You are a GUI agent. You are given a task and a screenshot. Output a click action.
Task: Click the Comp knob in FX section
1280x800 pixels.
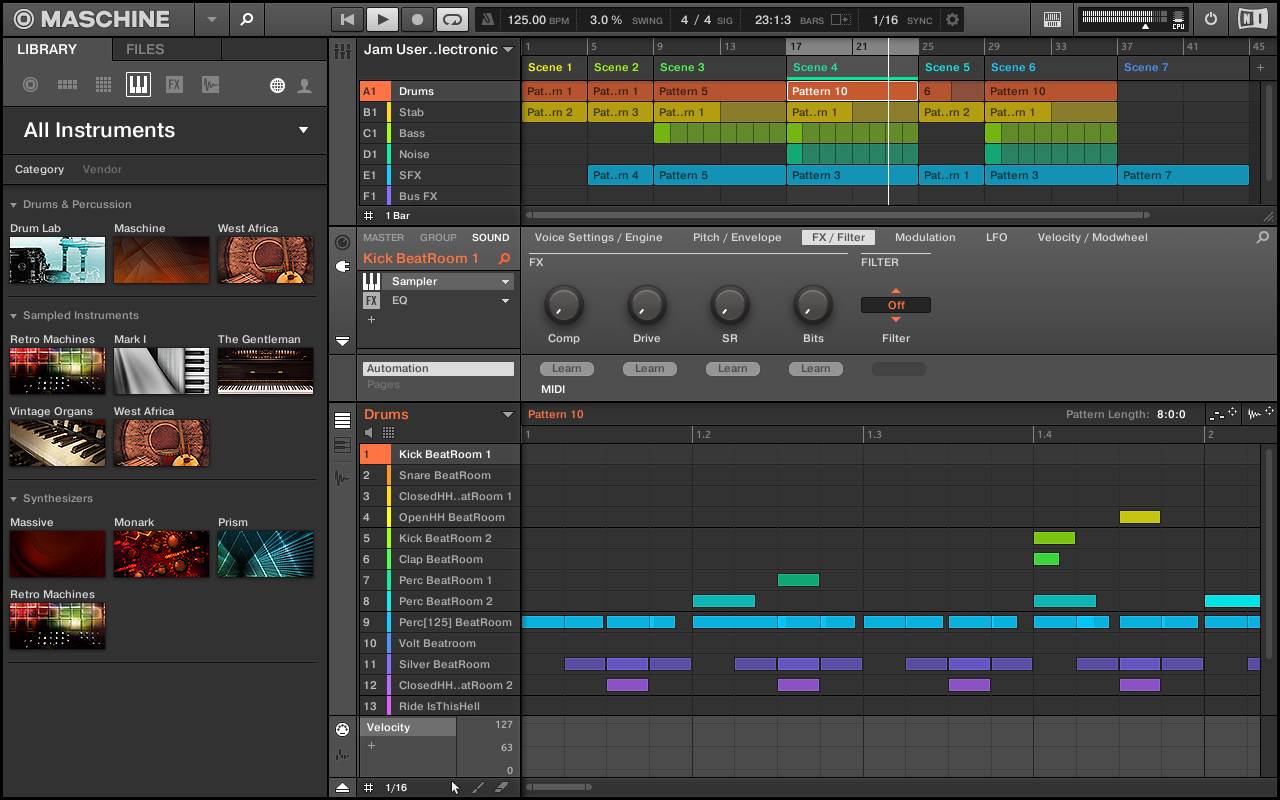click(564, 304)
